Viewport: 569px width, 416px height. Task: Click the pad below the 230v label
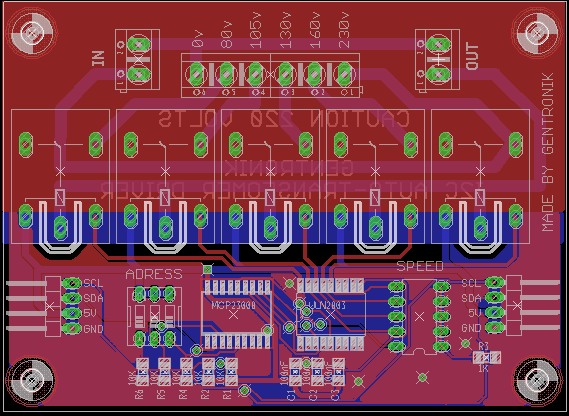344,74
